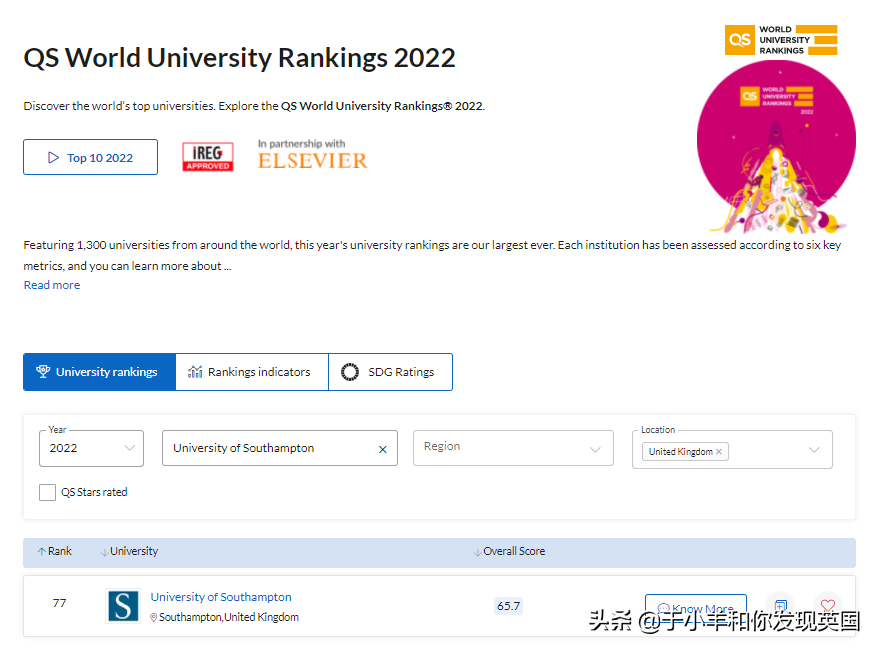
Task: Click the Know More button
Action: click(x=695, y=606)
